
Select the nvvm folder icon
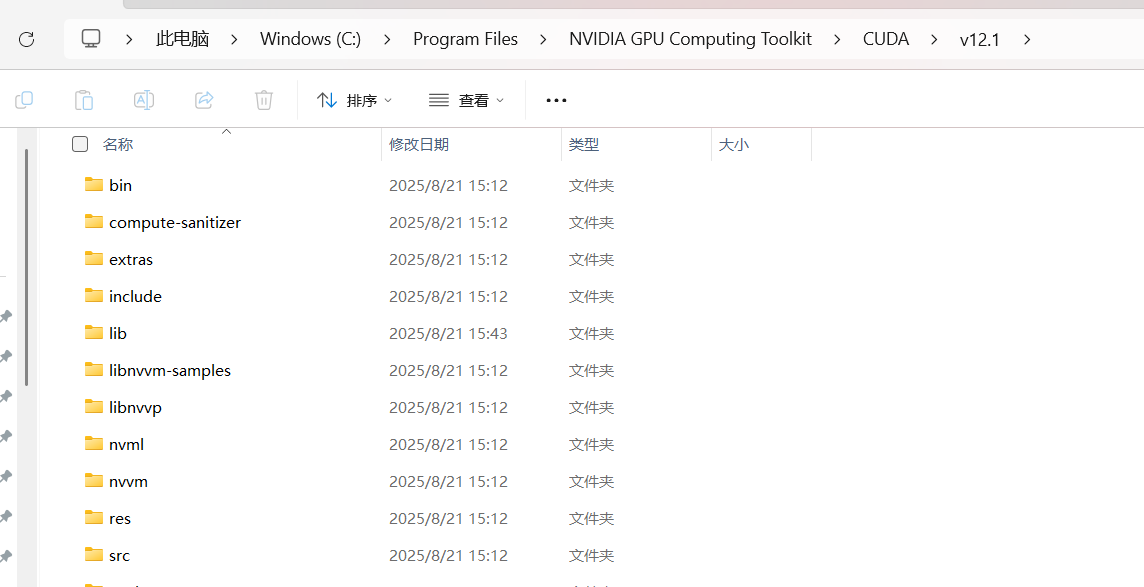pos(93,481)
